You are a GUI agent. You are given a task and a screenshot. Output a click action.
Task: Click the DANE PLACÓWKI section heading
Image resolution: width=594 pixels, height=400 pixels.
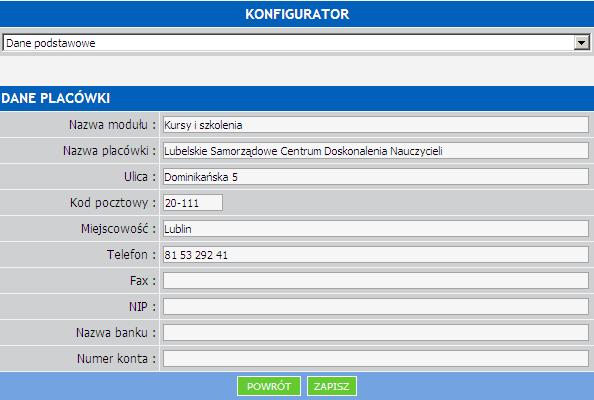(56, 98)
